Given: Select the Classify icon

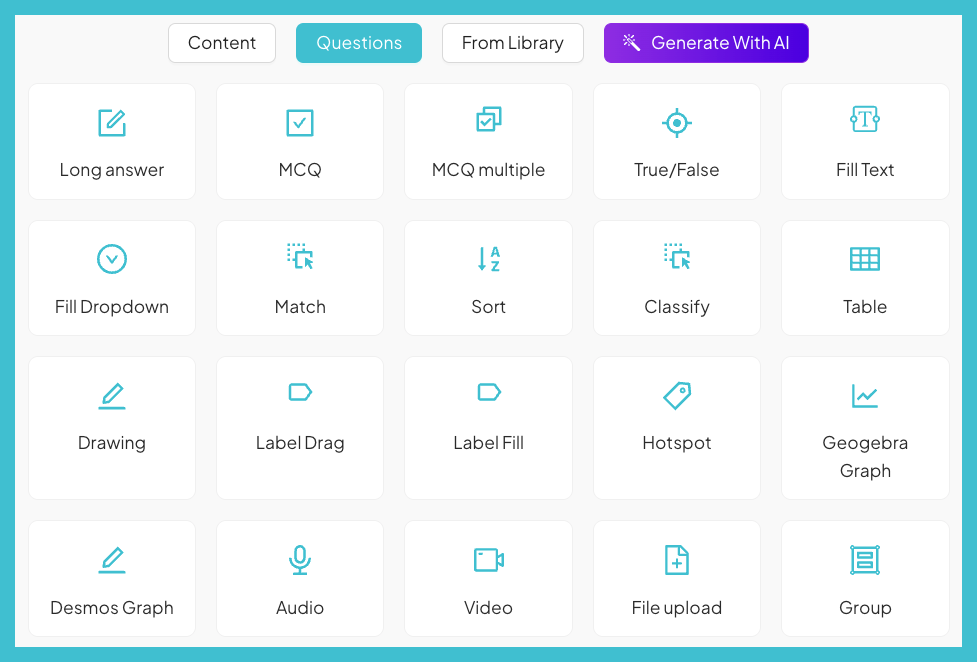Looking at the screenshot, I should (676, 259).
